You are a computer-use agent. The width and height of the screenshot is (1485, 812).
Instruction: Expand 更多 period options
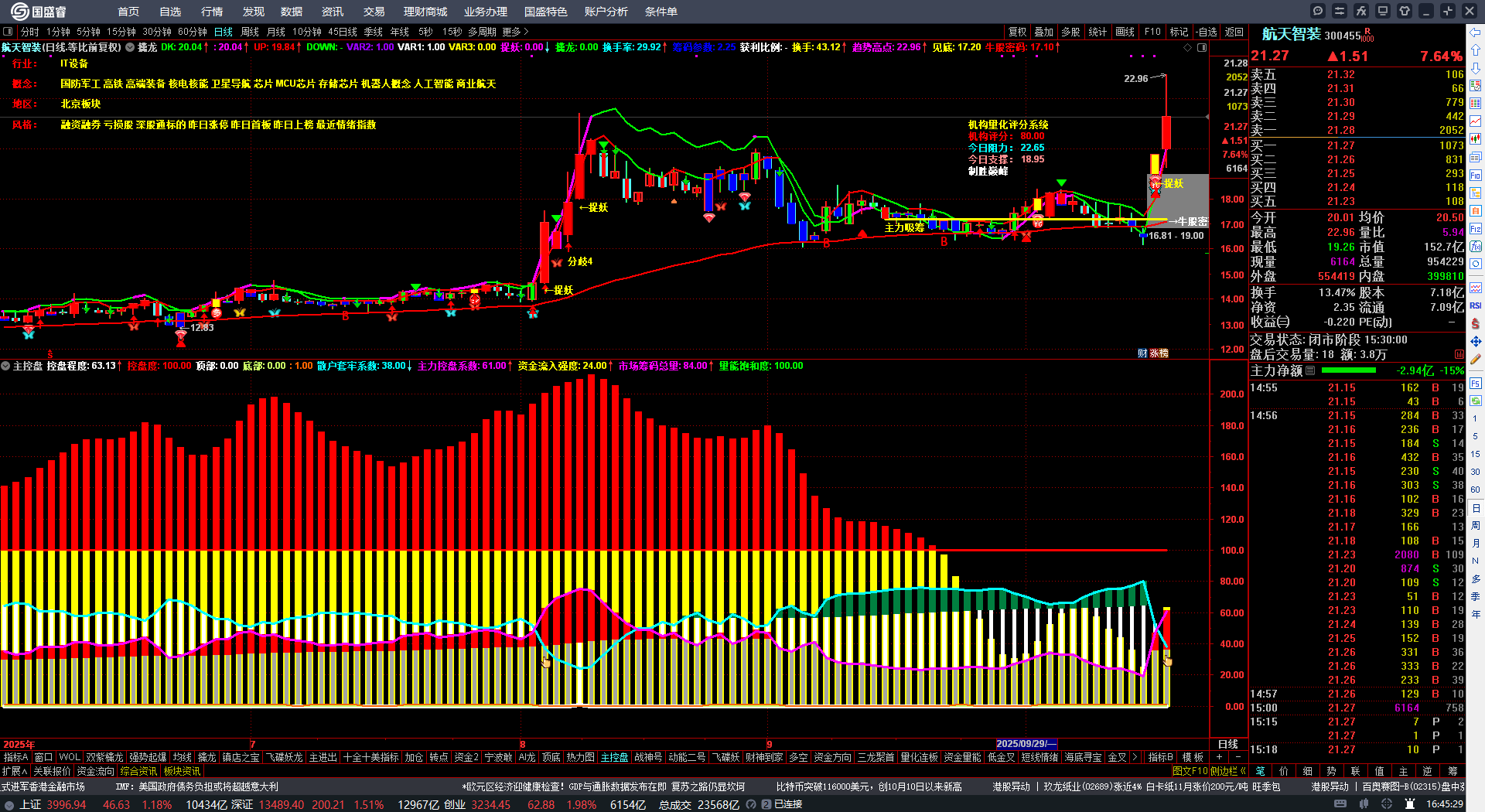pyautogui.click(x=515, y=32)
